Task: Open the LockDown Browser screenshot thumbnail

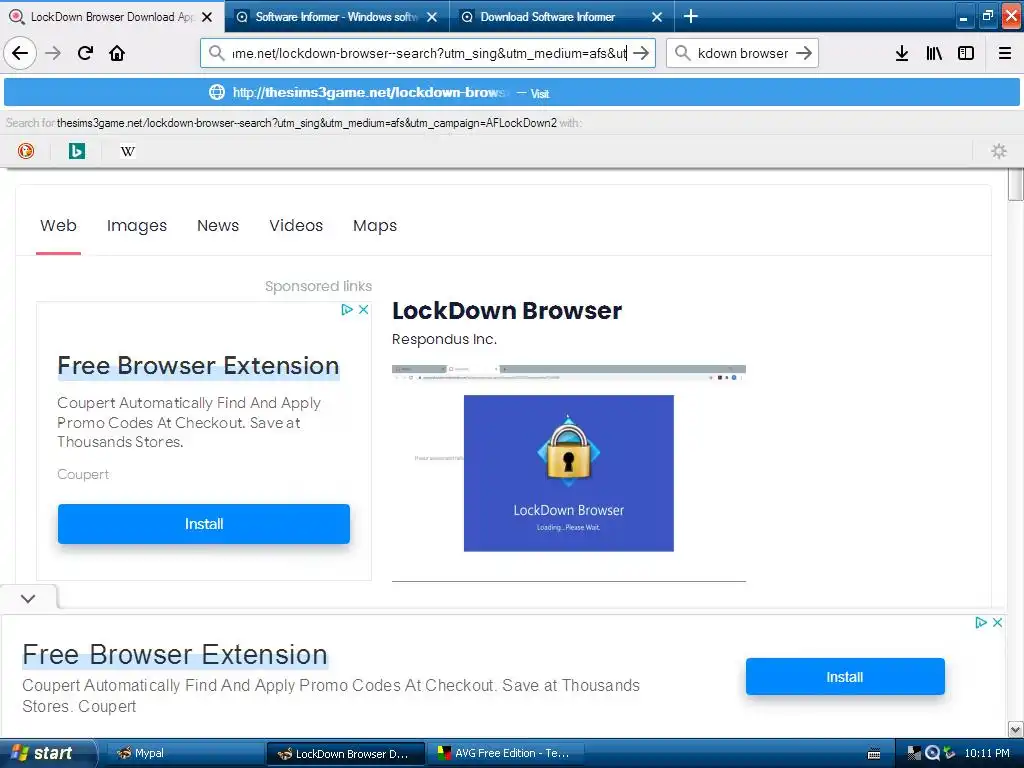Action: click(x=569, y=458)
